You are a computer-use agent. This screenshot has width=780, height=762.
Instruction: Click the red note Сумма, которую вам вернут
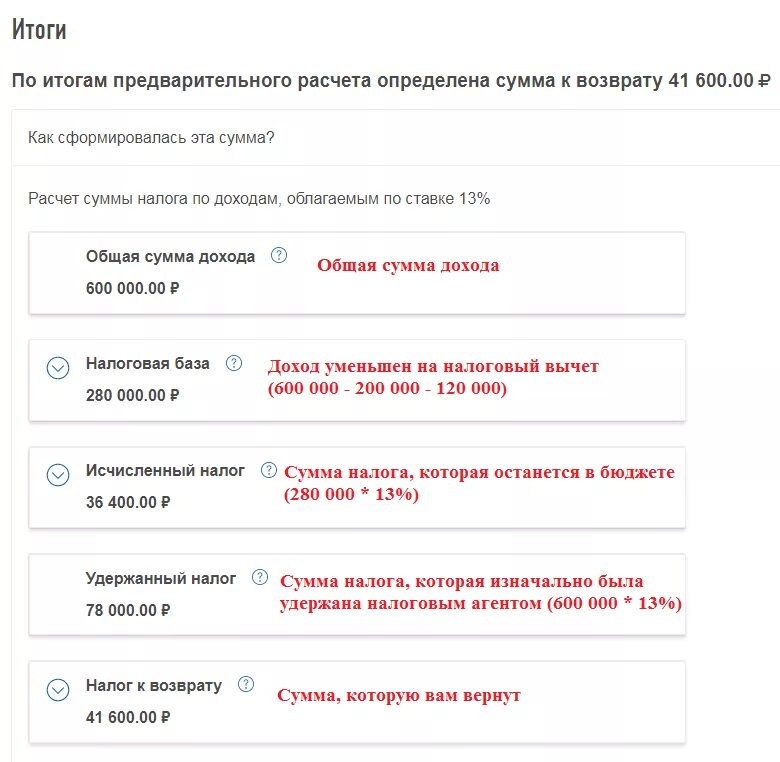(399, 695)
